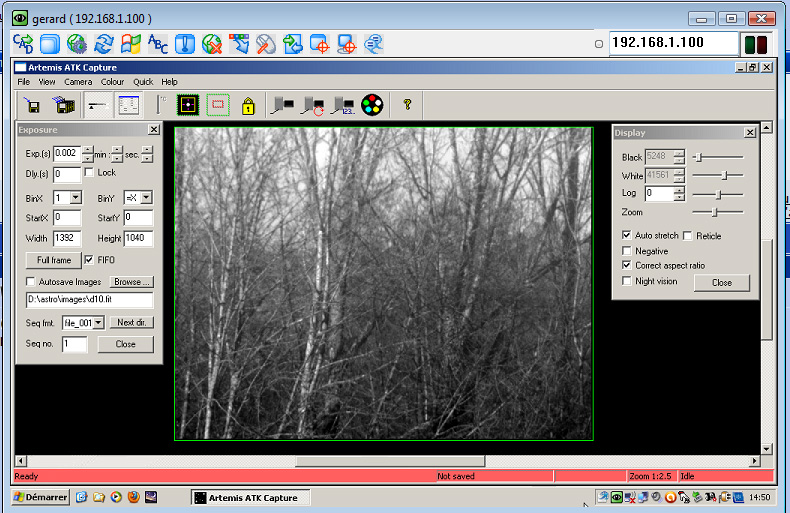Click the select full desktop target icon
The width and height of the screenshot is (790, 513).
click(x=347, y=44)
